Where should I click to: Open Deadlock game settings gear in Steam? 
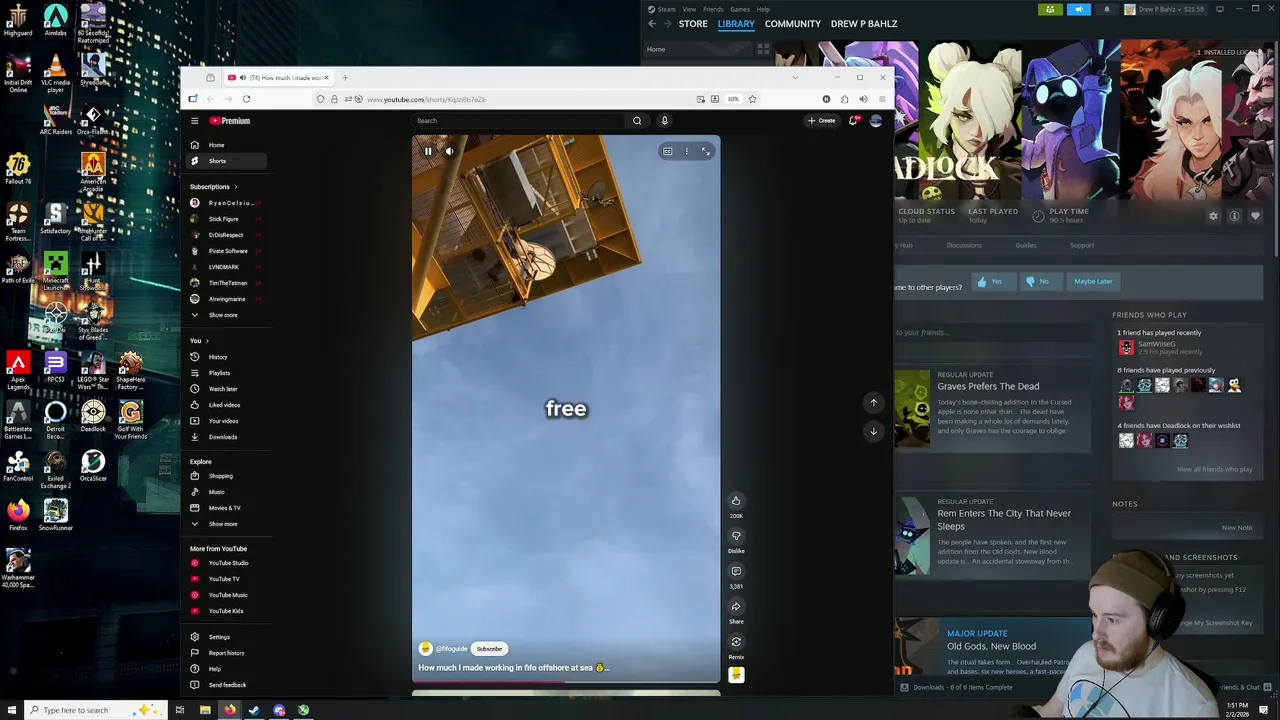click(1213, 216)
